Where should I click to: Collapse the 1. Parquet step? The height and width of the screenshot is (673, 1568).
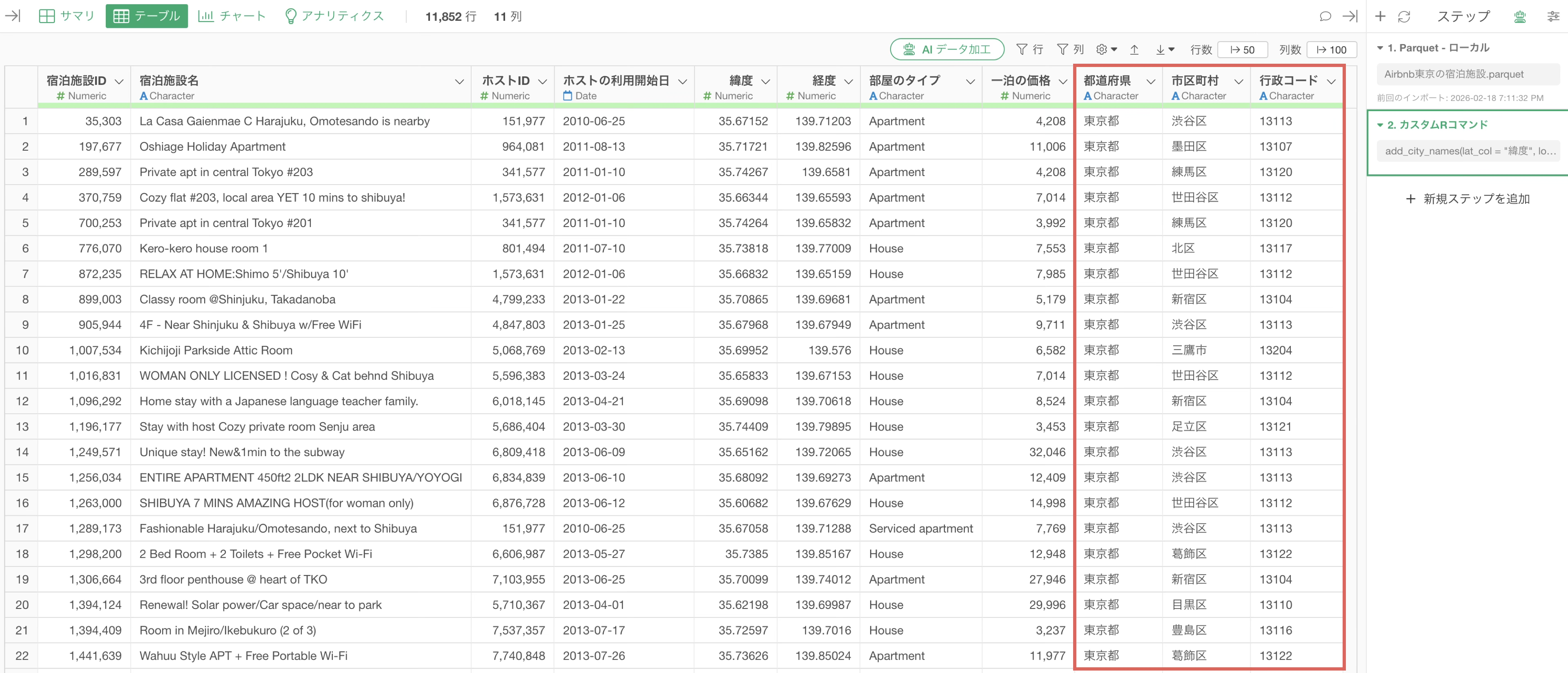coord(1380,47)
